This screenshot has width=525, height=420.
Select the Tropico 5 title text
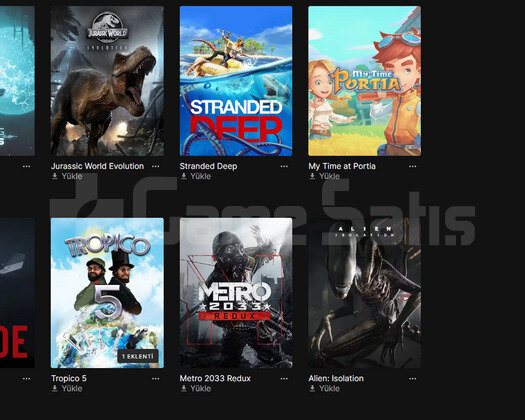click(69, 378)
